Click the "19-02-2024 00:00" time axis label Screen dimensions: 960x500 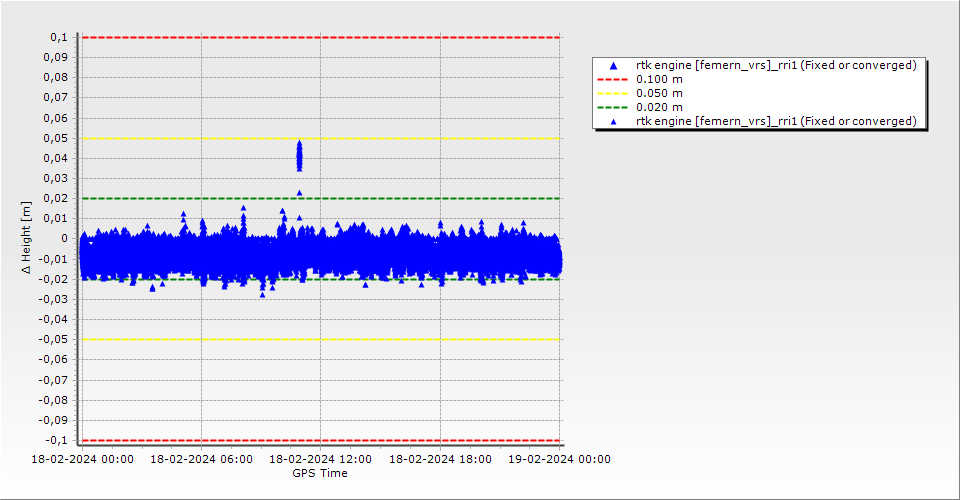pyautogui.click(x=559, y=459)
